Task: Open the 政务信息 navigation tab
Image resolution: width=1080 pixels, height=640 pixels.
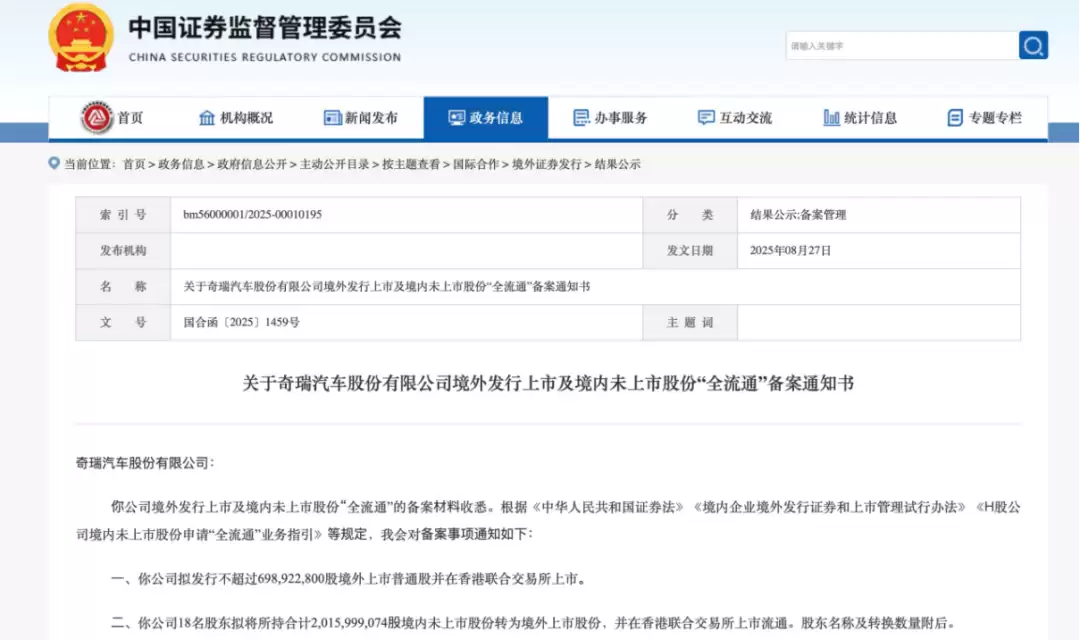Action: (486, 118)
